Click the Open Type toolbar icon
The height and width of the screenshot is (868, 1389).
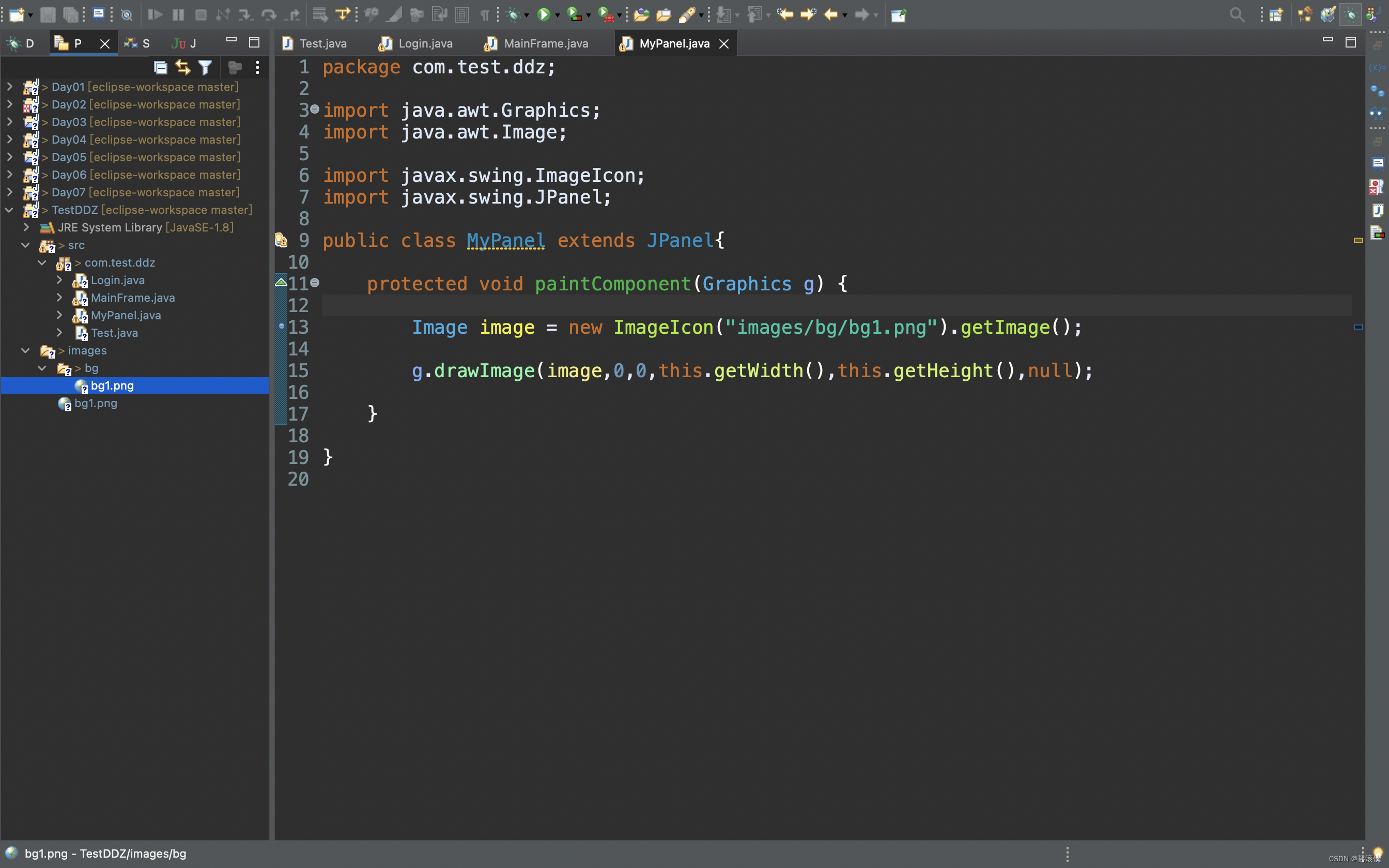pos(642,15)
